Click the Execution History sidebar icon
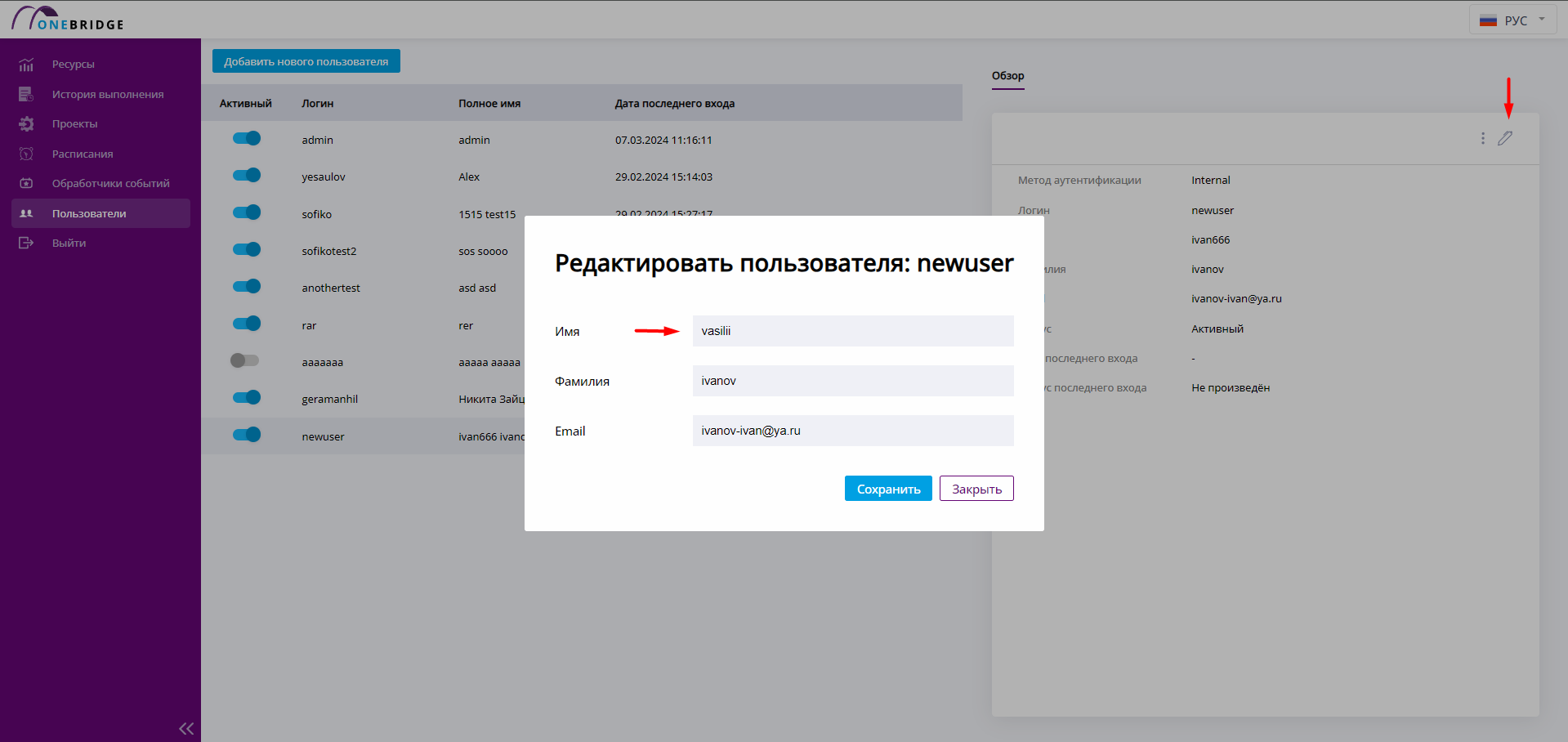Screen dimensions: 1568x742 point(26,94)
